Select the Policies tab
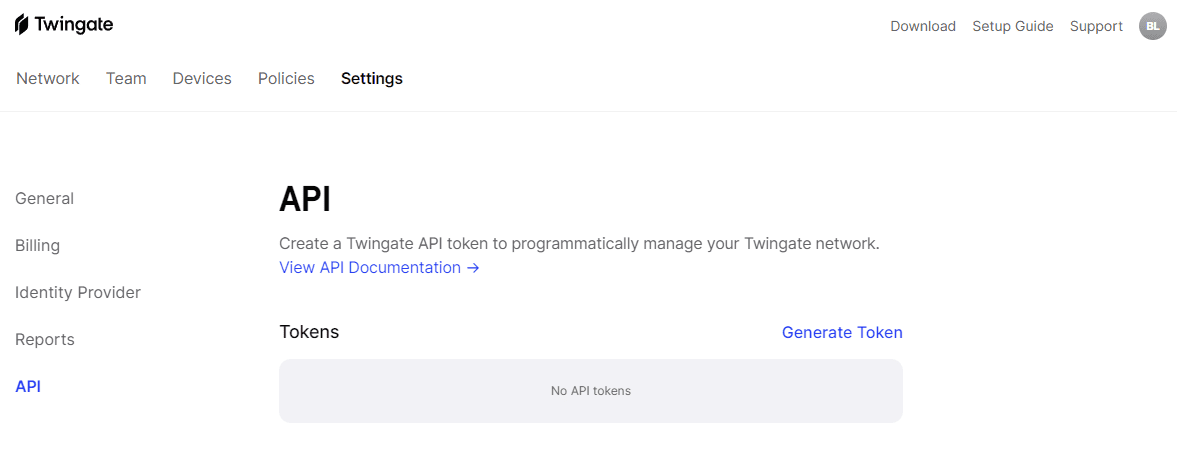The image size is (1177, 449). pyautogui.click(x=286, y=78)
